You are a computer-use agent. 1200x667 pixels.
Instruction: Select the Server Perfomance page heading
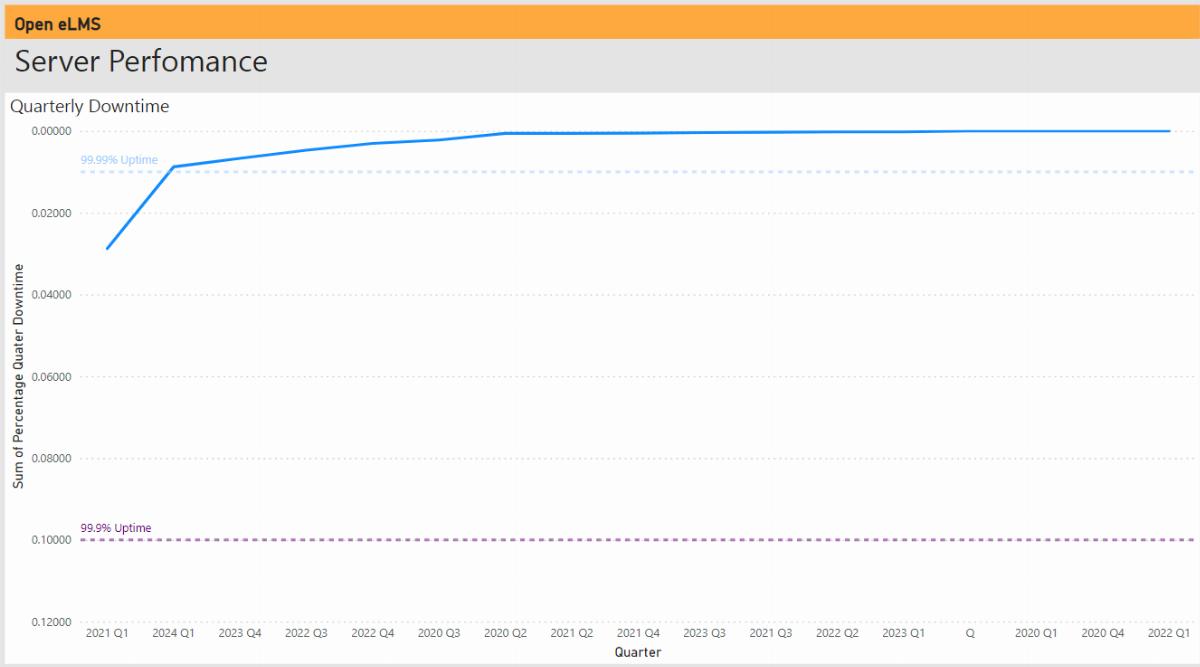[141, 62]
